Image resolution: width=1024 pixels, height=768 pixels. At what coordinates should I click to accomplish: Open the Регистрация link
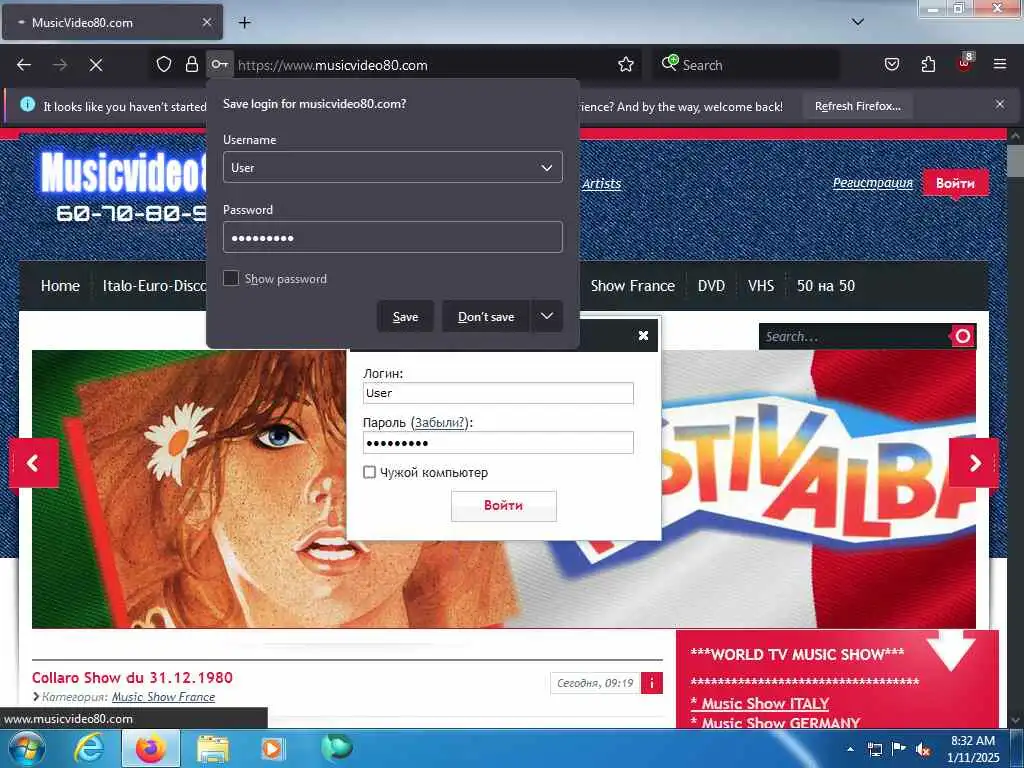click(872, 183)
